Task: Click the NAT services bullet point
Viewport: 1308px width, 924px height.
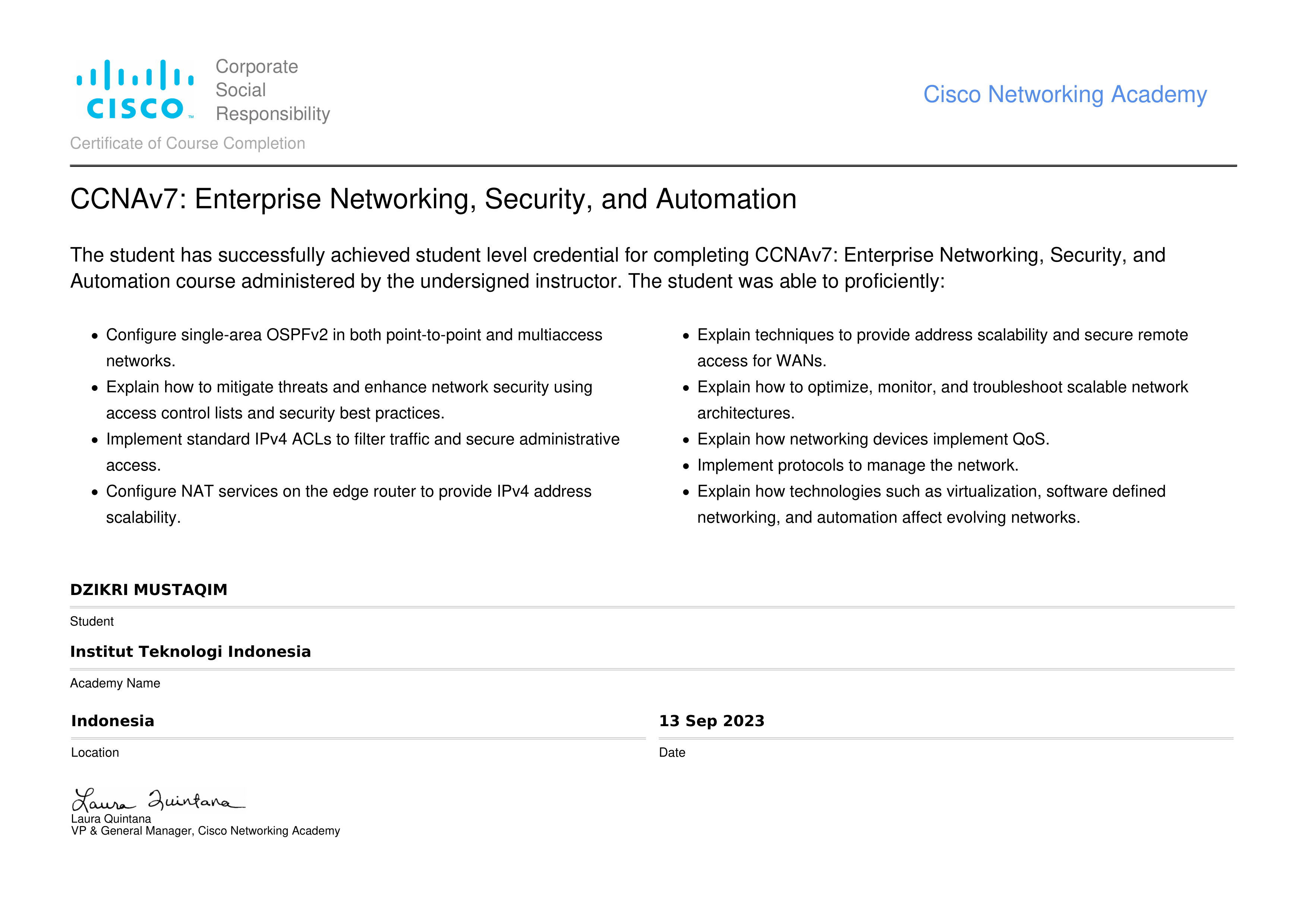Action: (x=349, y=492)
